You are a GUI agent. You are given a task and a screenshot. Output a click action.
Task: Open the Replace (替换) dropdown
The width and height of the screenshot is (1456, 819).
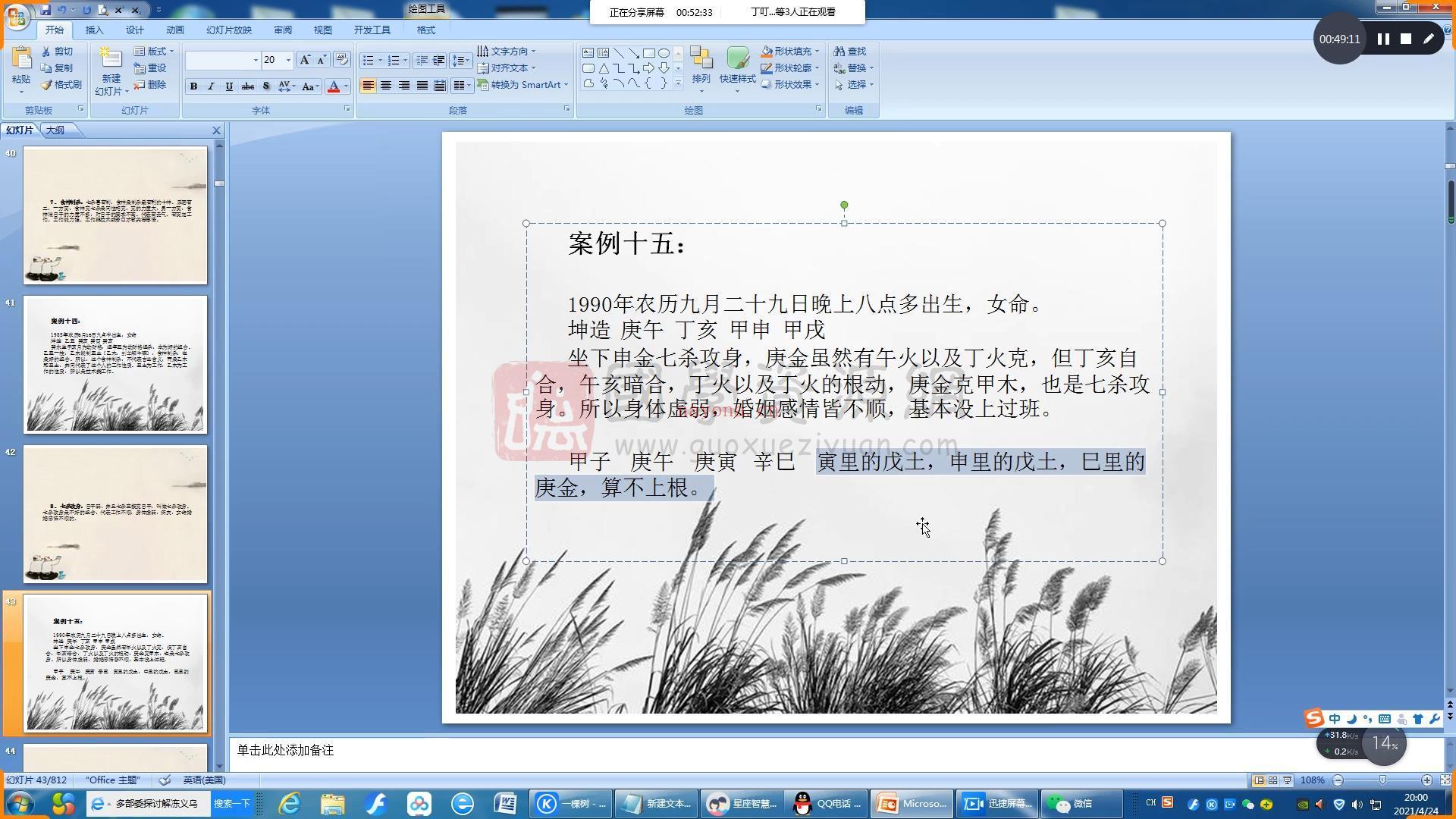click(854, 67)
